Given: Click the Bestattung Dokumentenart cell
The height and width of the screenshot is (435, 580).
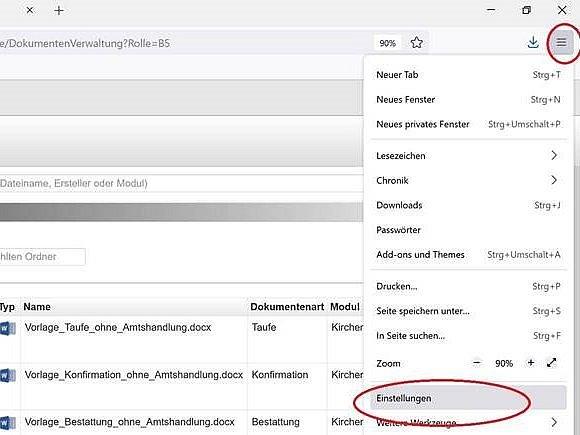Looking at the screenshot, I should [x=276, y=422].
